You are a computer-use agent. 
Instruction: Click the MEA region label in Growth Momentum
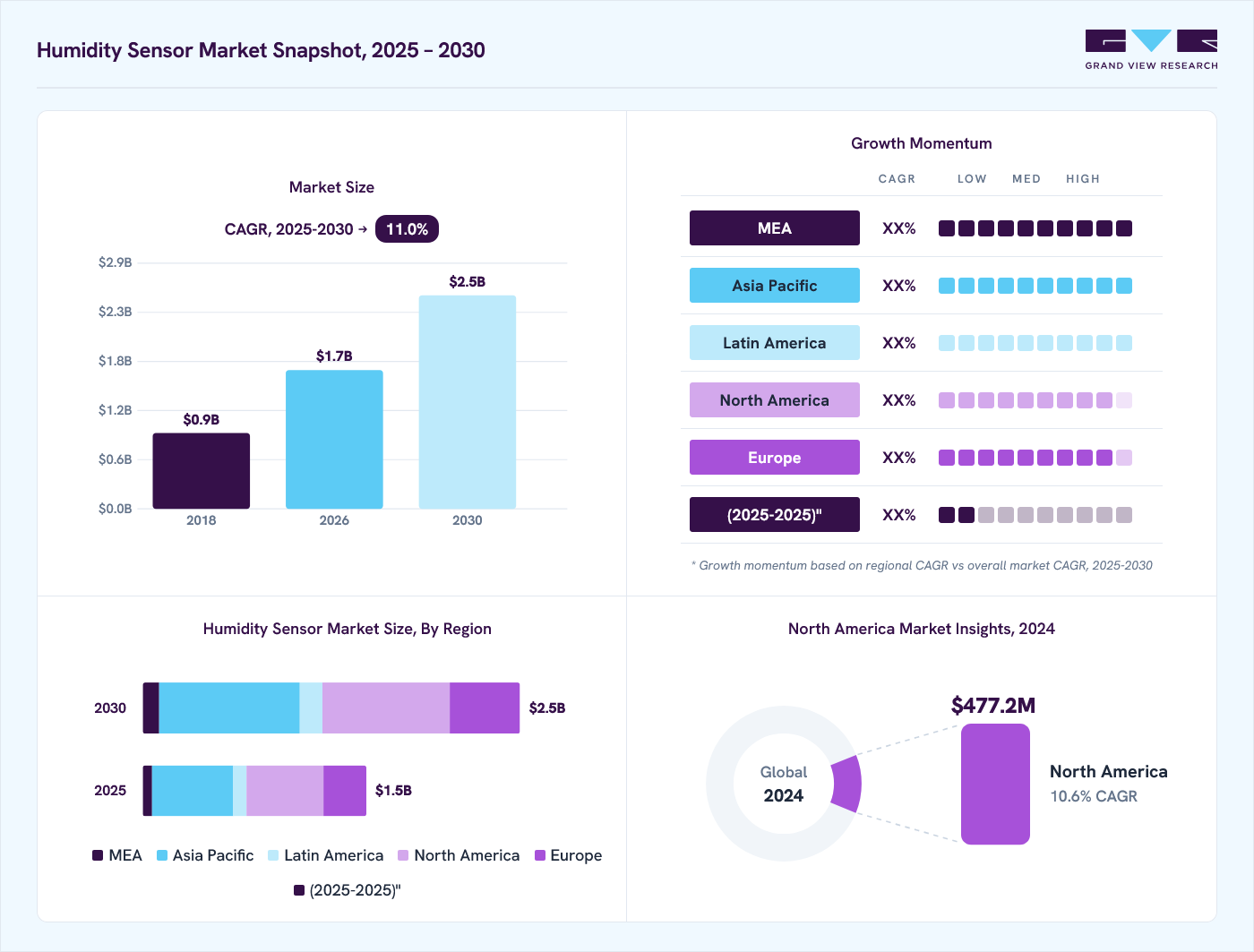775,228
